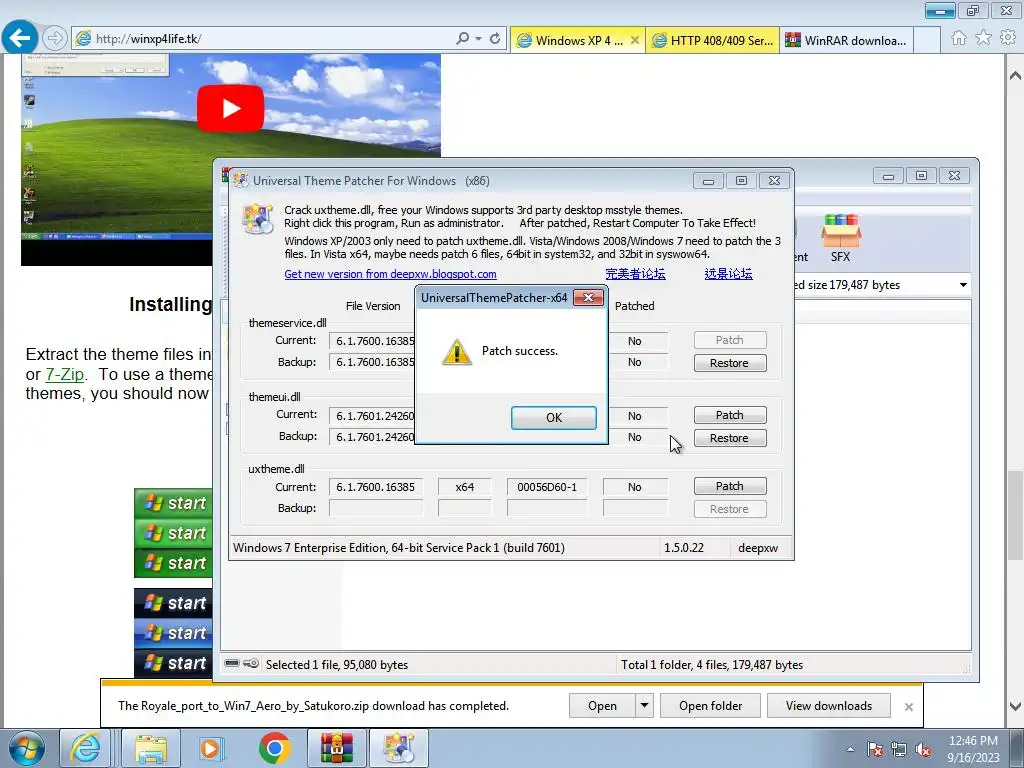Open clock showing 12:46 PM
1024x768 pixels.
(x=973, y=749)
